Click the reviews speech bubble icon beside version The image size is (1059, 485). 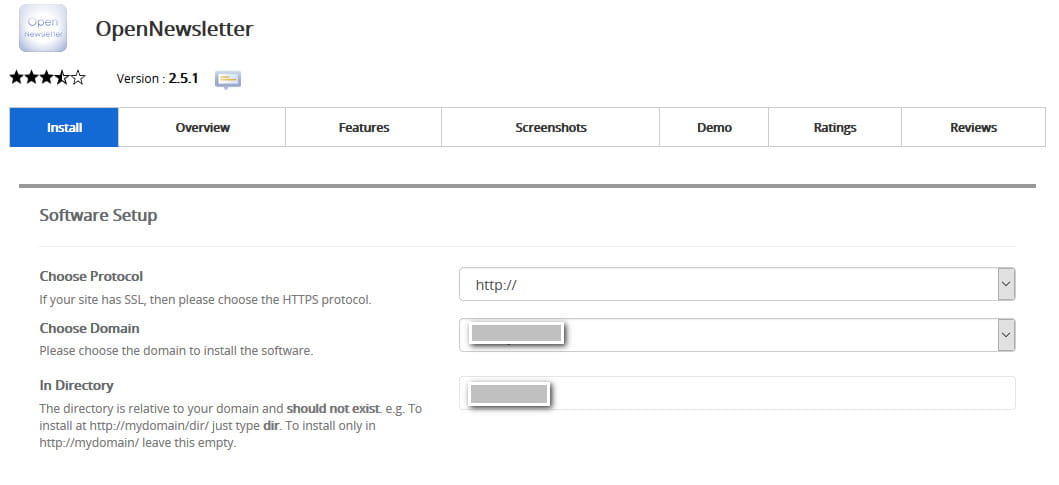[x=228, y=80]
